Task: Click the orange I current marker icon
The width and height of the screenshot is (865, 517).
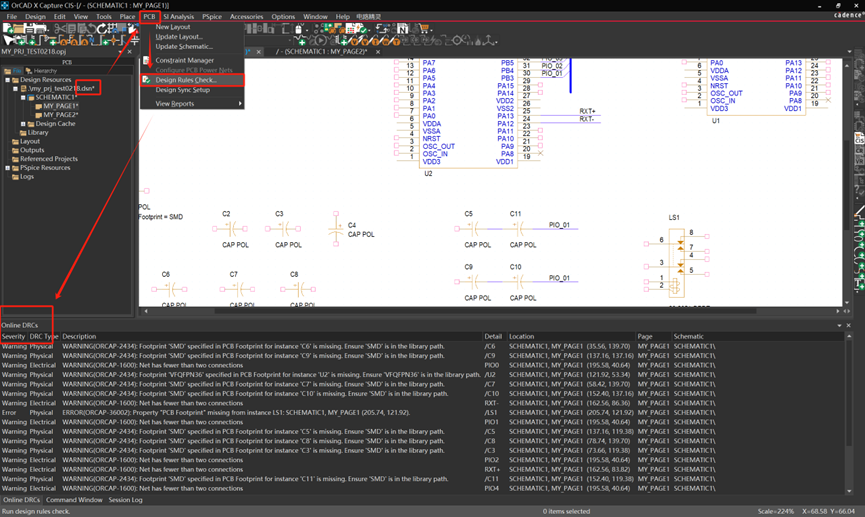Action: point(375,41)
